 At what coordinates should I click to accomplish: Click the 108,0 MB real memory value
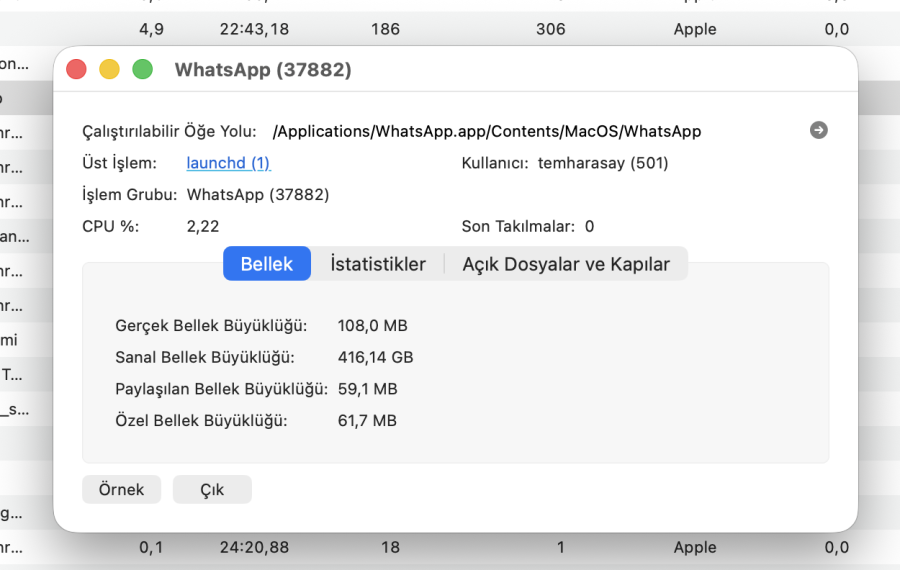[373, 325]
